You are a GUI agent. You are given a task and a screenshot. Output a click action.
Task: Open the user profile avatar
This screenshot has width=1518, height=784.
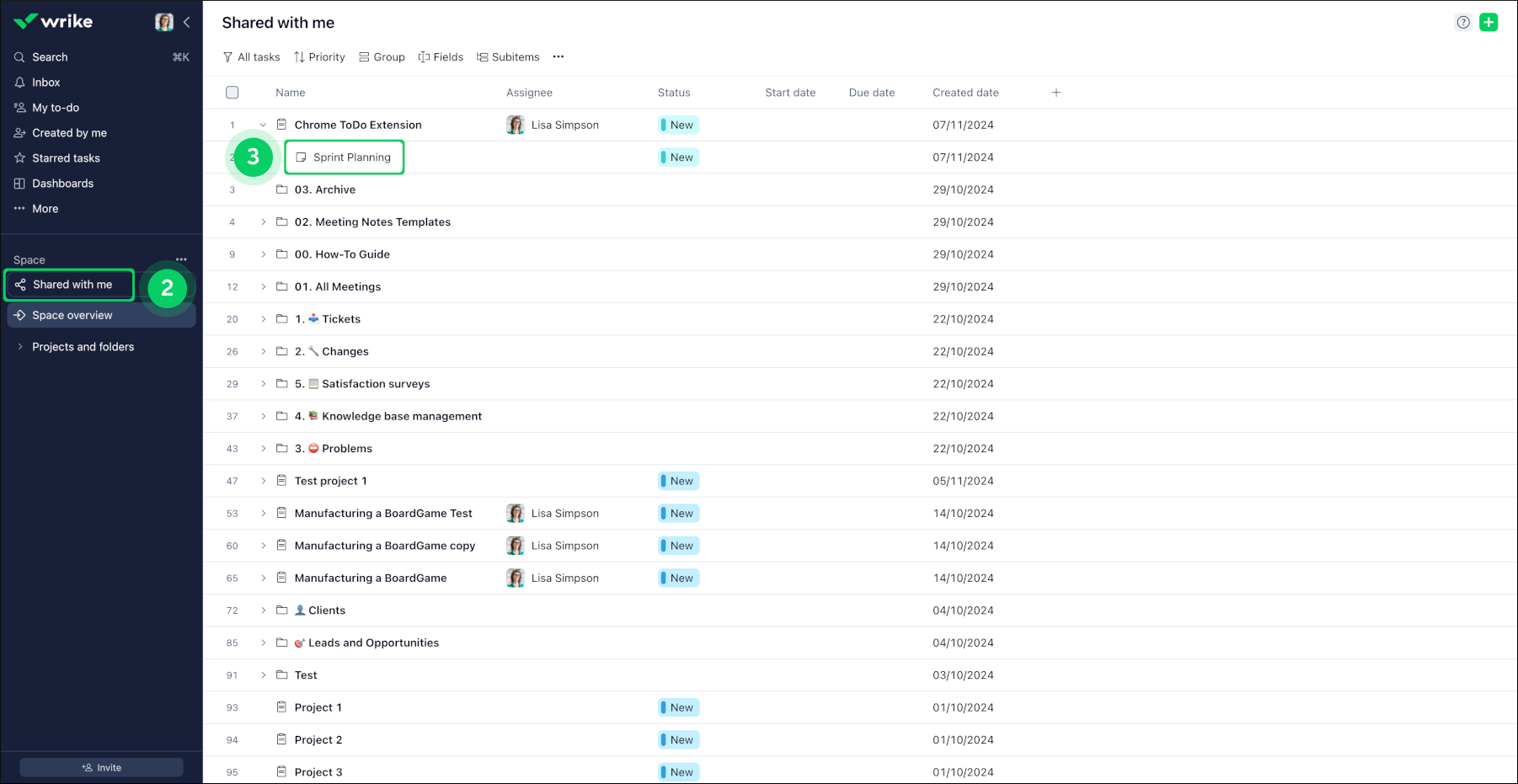pos(164,22)
